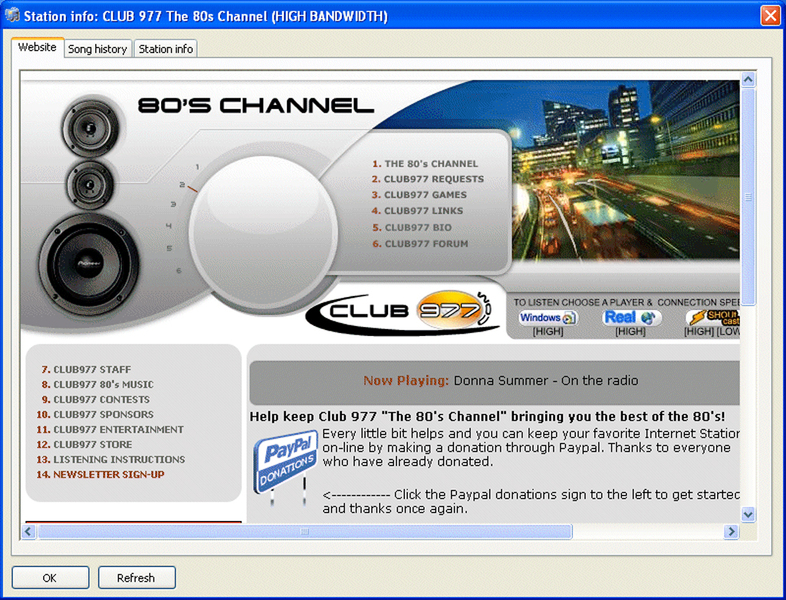Image resolution: width=786 pixels, height=600 pixels.
Task: Click the vertical scrollbar thumb
Action: tap(748, 197)
